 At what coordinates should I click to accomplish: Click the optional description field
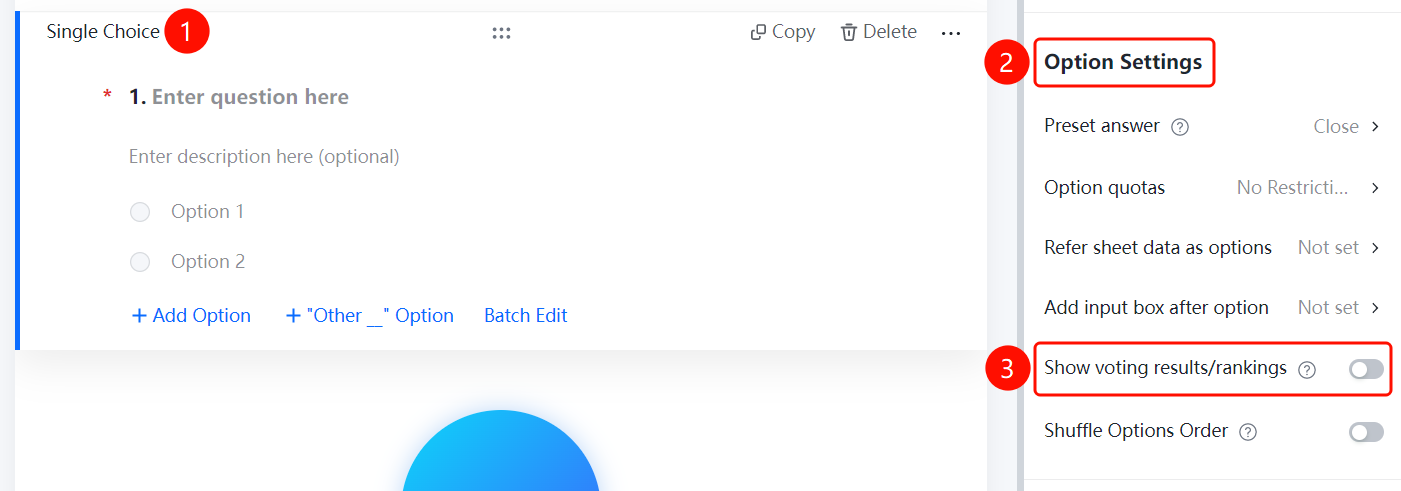pos(264,157)
